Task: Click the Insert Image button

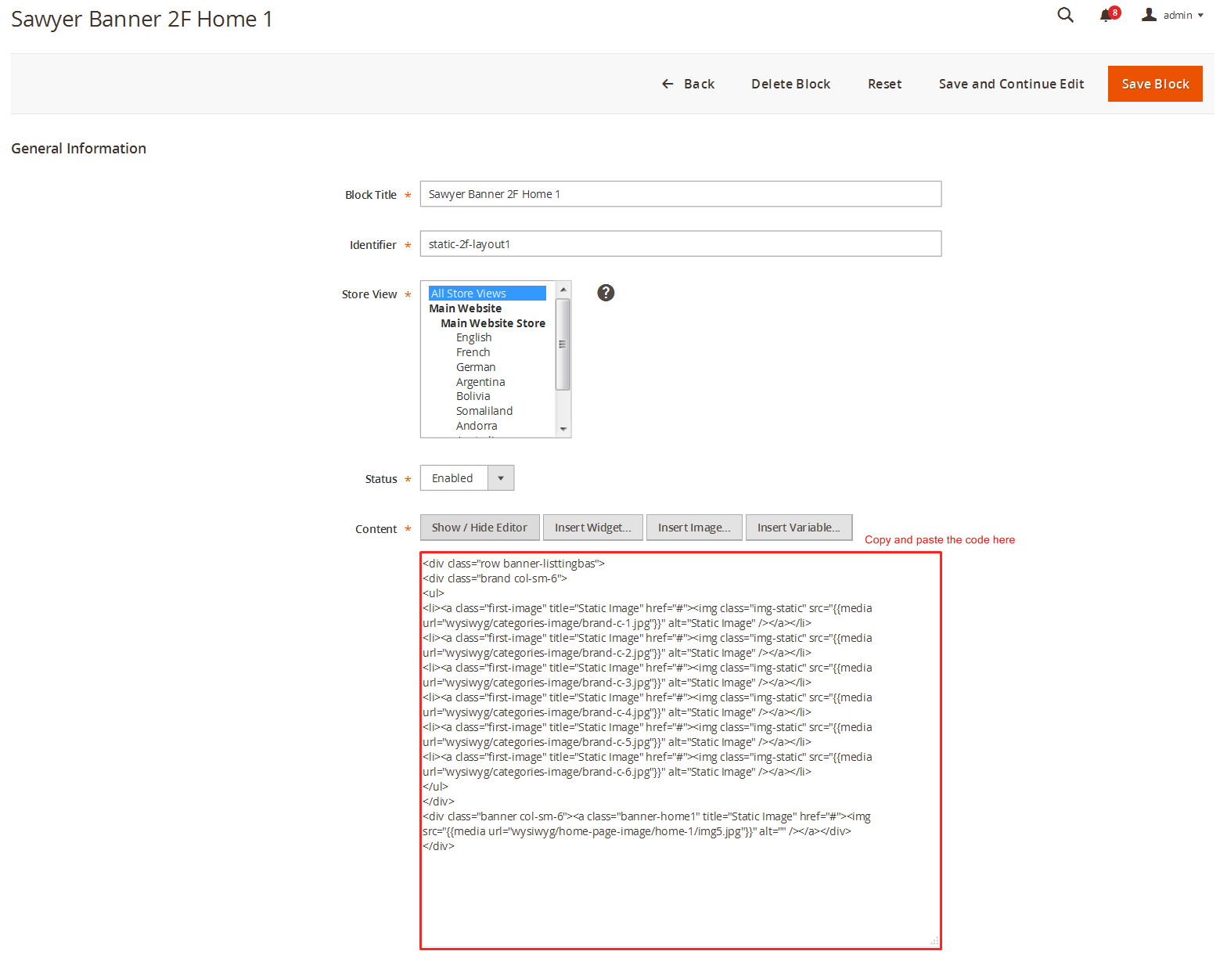Action: (x=694, y=528)
